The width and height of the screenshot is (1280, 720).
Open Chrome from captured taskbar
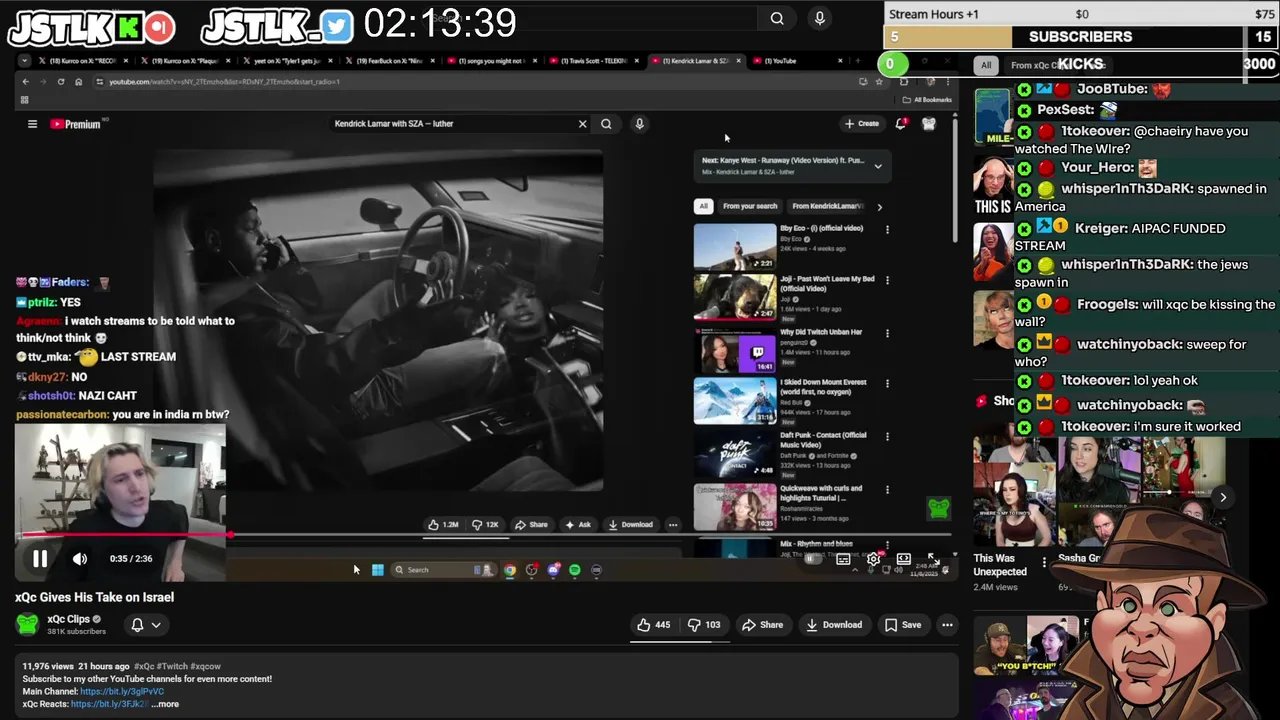tap(510, 570)
